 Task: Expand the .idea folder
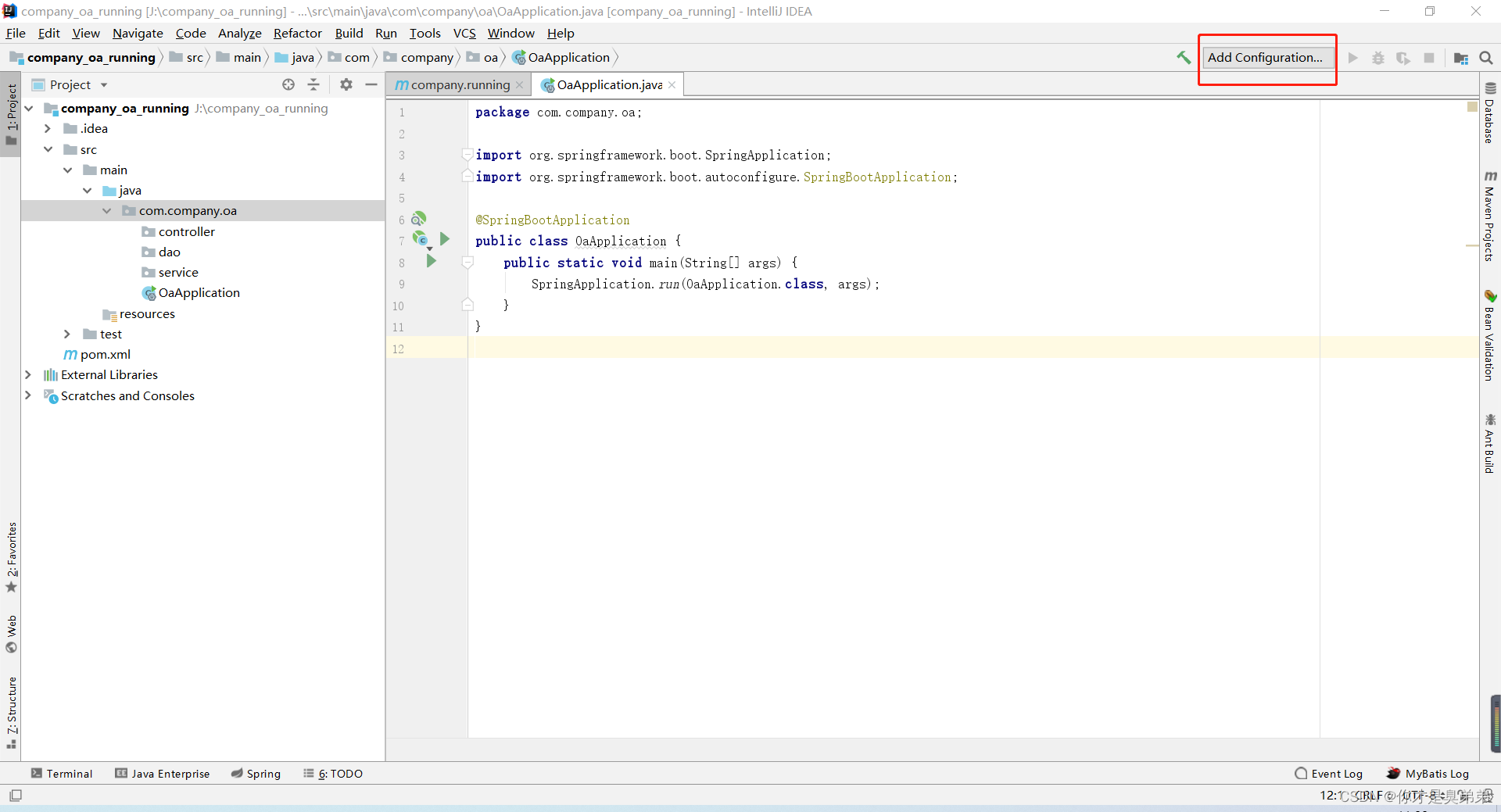[48, 128]
